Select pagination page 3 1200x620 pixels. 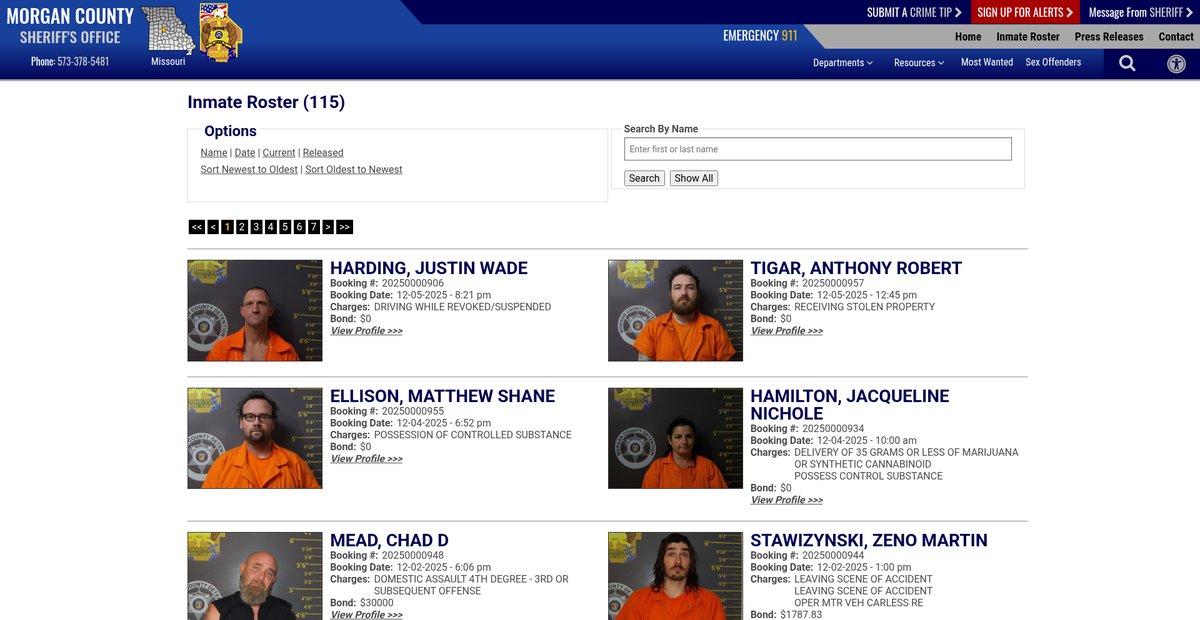coord(256,227)
